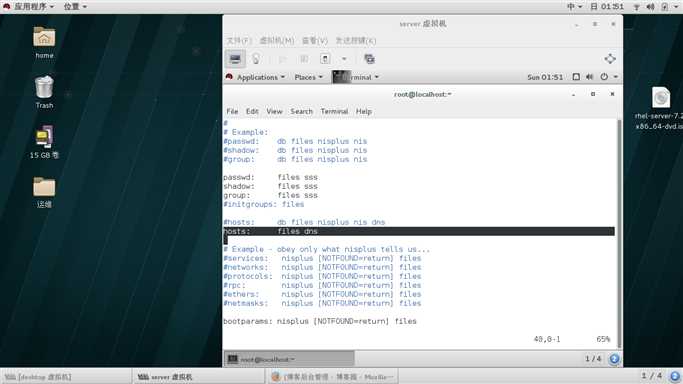Click host clock 日 01:51

[607, 7]
